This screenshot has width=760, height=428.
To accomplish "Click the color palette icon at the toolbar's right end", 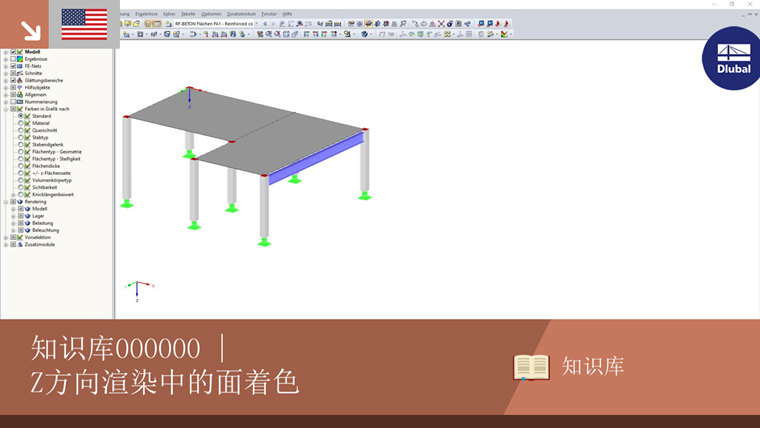I will pos(505,34).
